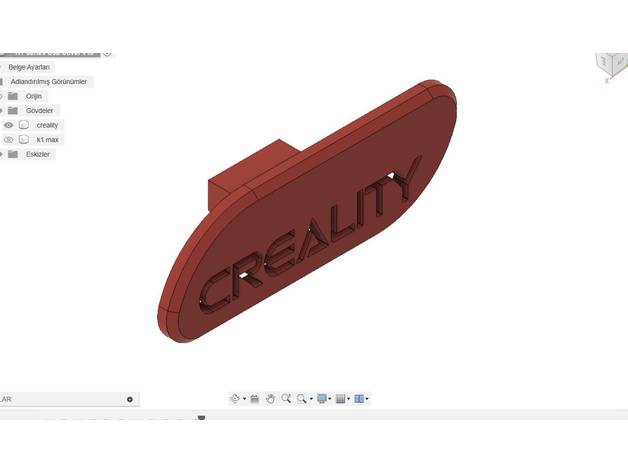
Task: Activate the Pan hand tool
Action: (270, 398)
